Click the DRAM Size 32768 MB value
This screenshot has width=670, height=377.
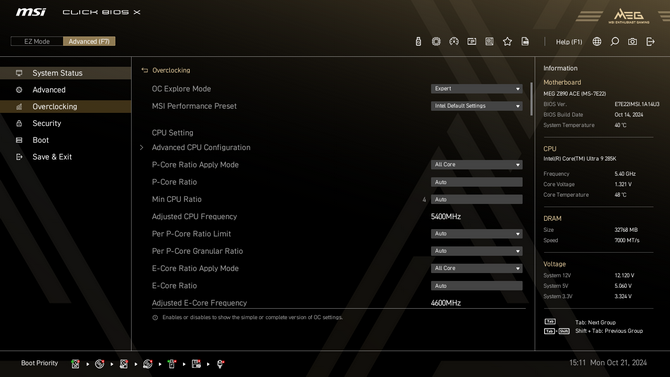click(626, 230)
